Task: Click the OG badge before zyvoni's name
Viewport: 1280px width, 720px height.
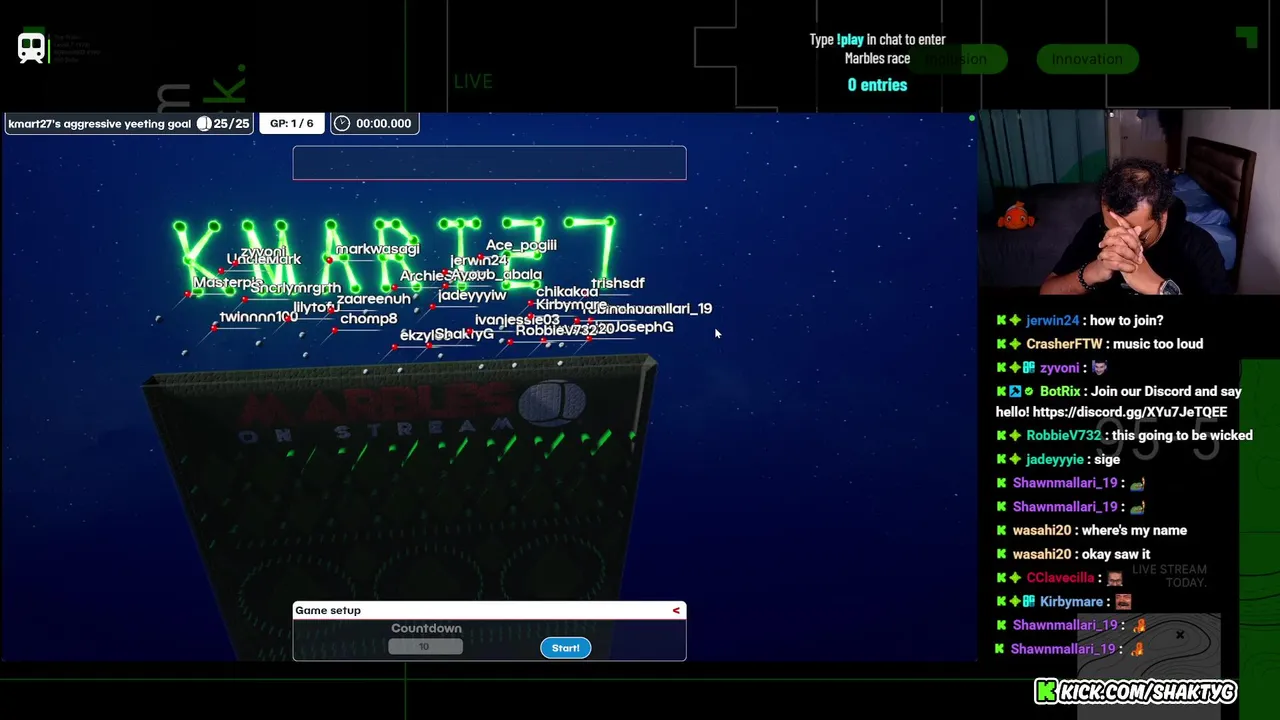Action: 1029,368
